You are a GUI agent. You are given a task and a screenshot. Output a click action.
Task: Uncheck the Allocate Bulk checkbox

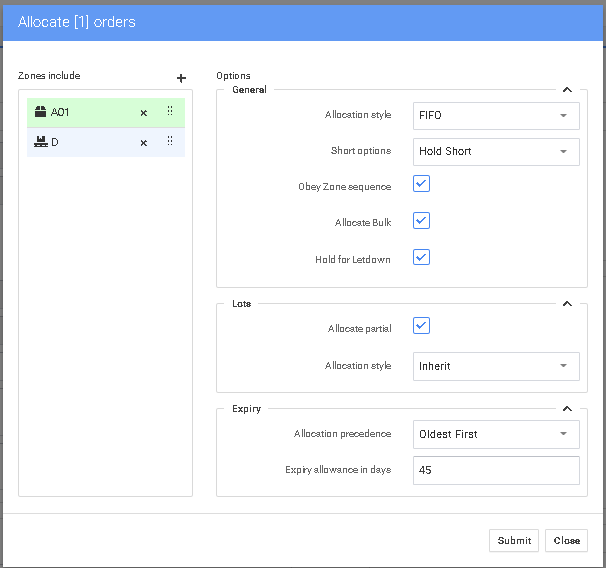[421, 221]
